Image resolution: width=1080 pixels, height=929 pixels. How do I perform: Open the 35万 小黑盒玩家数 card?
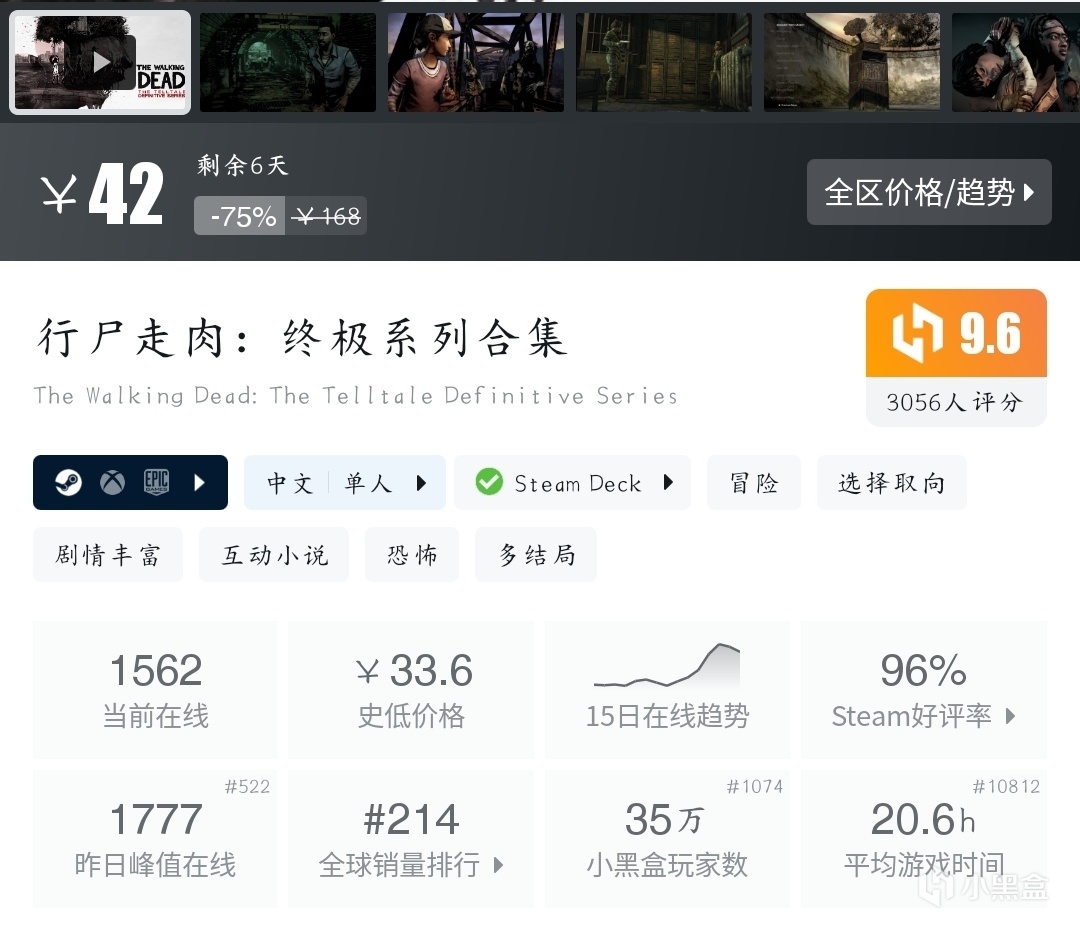[x=667, y=839]
